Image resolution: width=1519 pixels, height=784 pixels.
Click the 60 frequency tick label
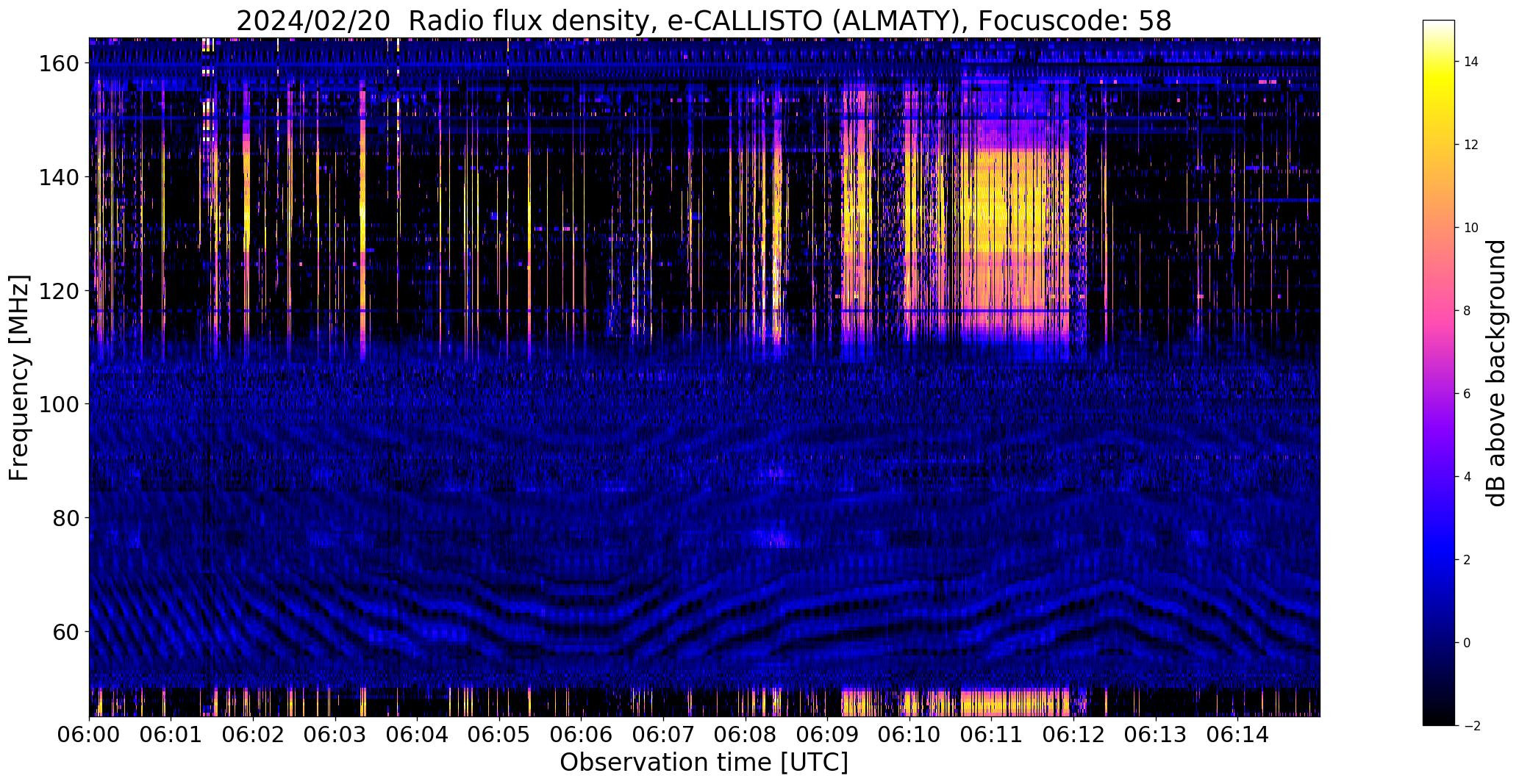tap(65, 631)
